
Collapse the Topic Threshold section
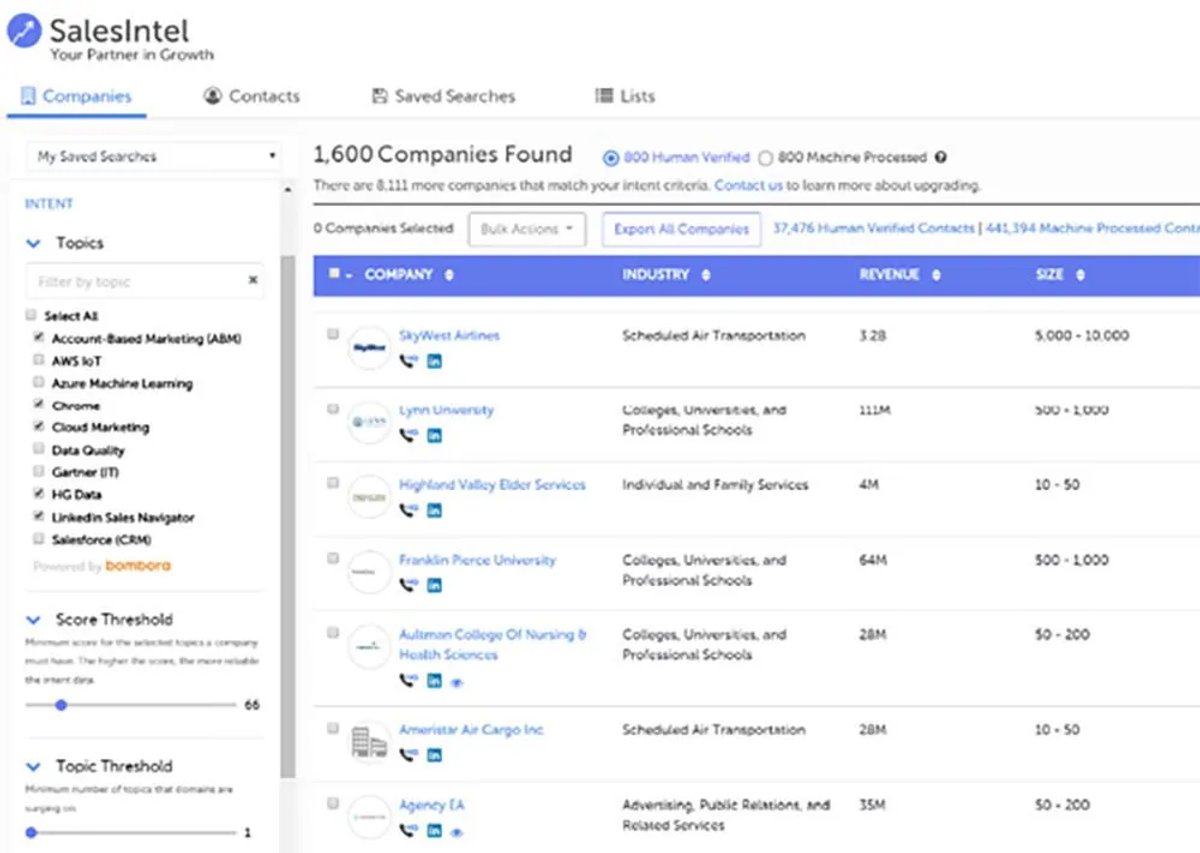pyautogui.click(x=33, y=766)
